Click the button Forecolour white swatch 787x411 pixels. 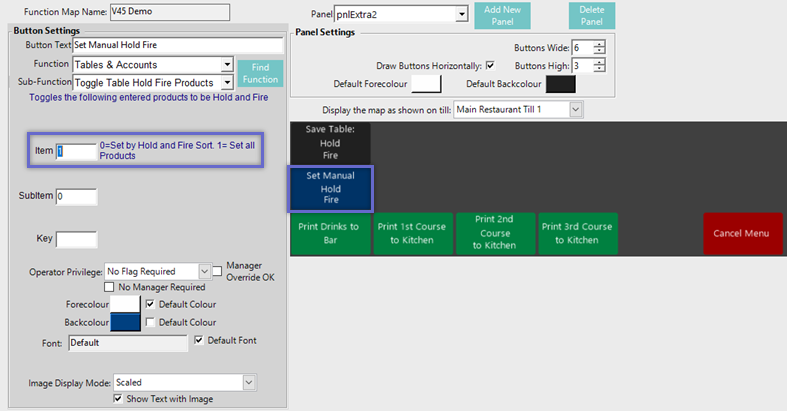(x=125, y=304)
